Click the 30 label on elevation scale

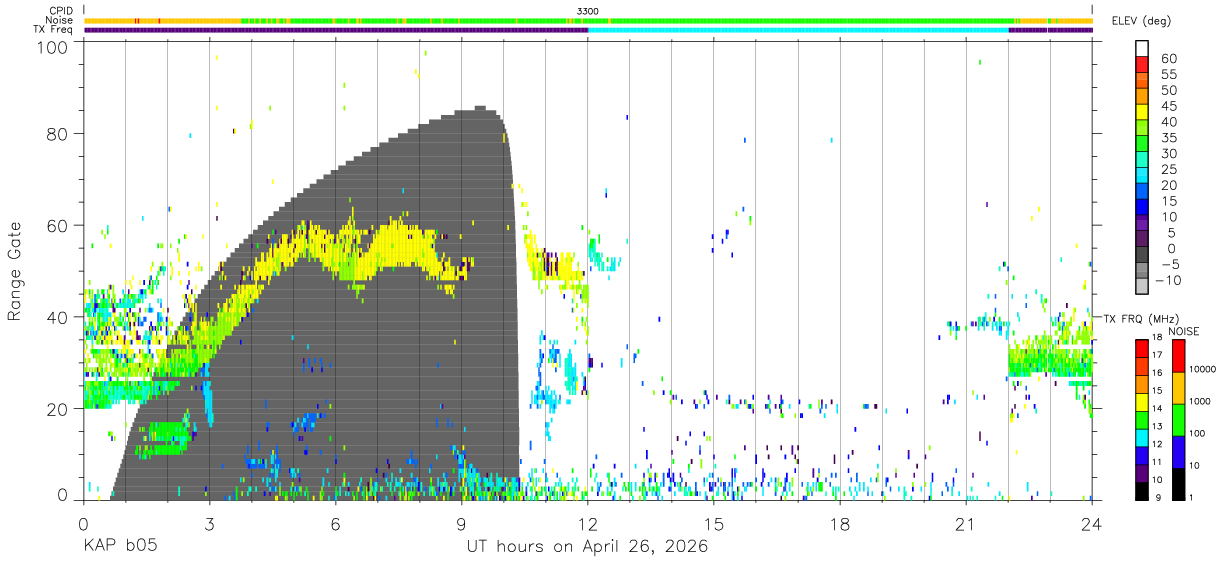pos(1167,153)
